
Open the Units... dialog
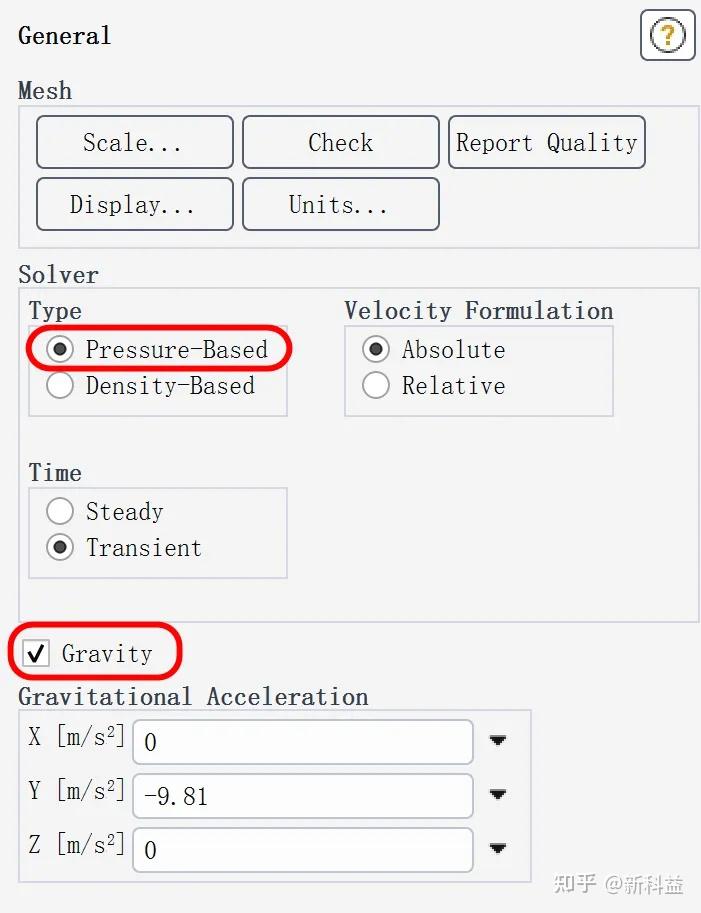point(340,205)
